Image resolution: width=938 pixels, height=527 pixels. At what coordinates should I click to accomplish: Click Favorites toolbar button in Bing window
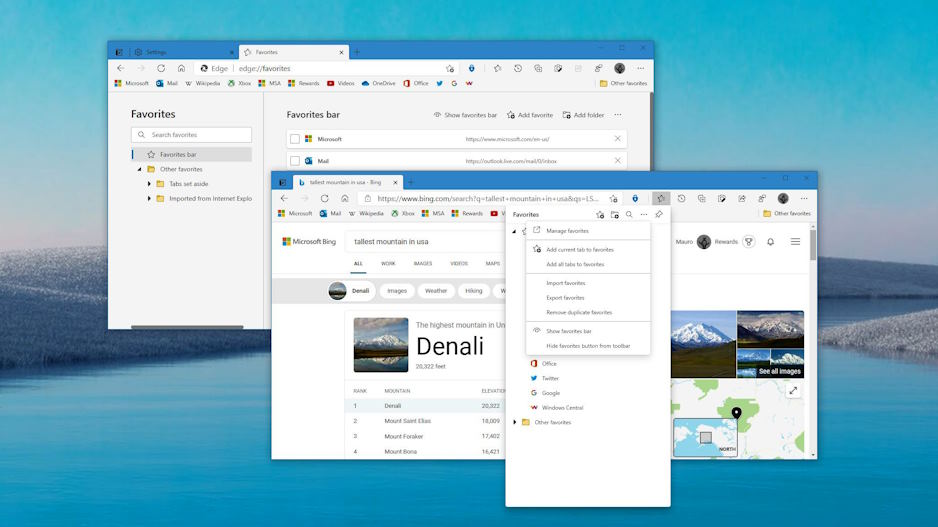pyautogui.click(x=660, y=198)
